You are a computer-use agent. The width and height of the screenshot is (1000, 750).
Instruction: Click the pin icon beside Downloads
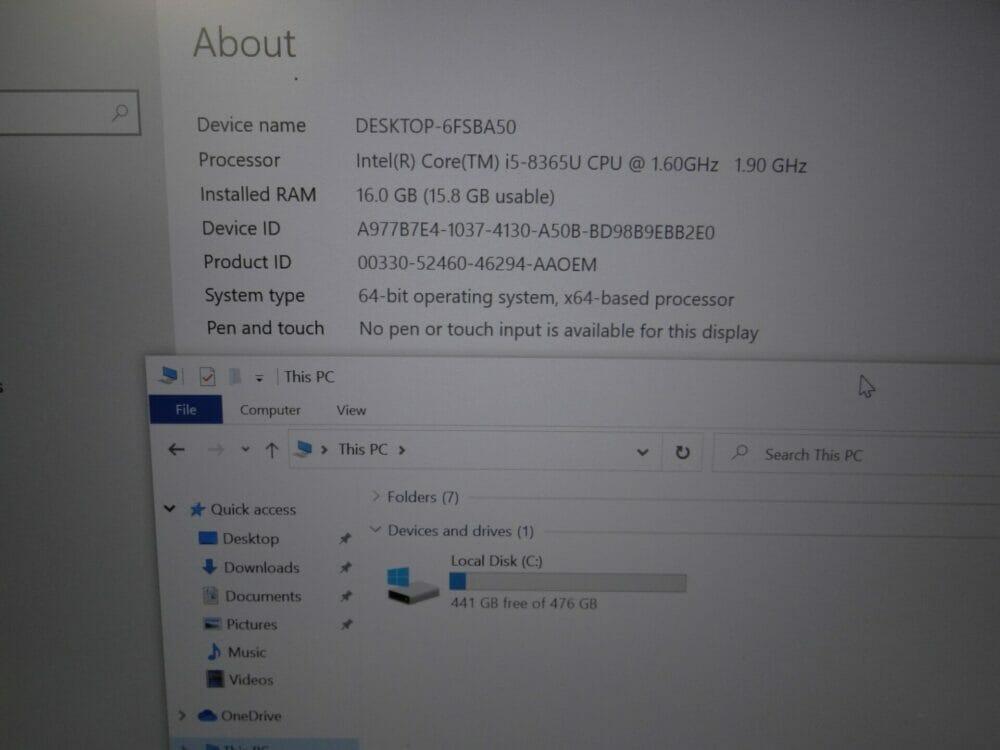point(346,567)
